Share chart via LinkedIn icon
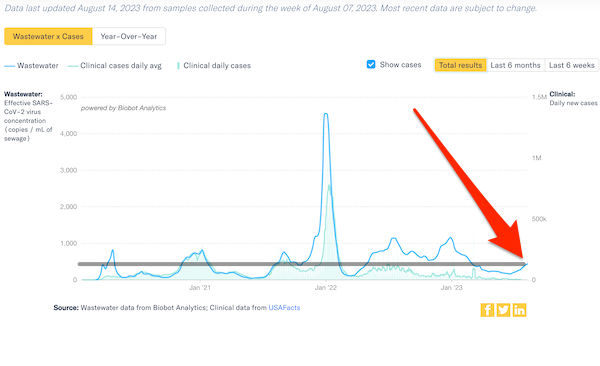600x366 pixels. pyautogui.click(x=519, y=310)
